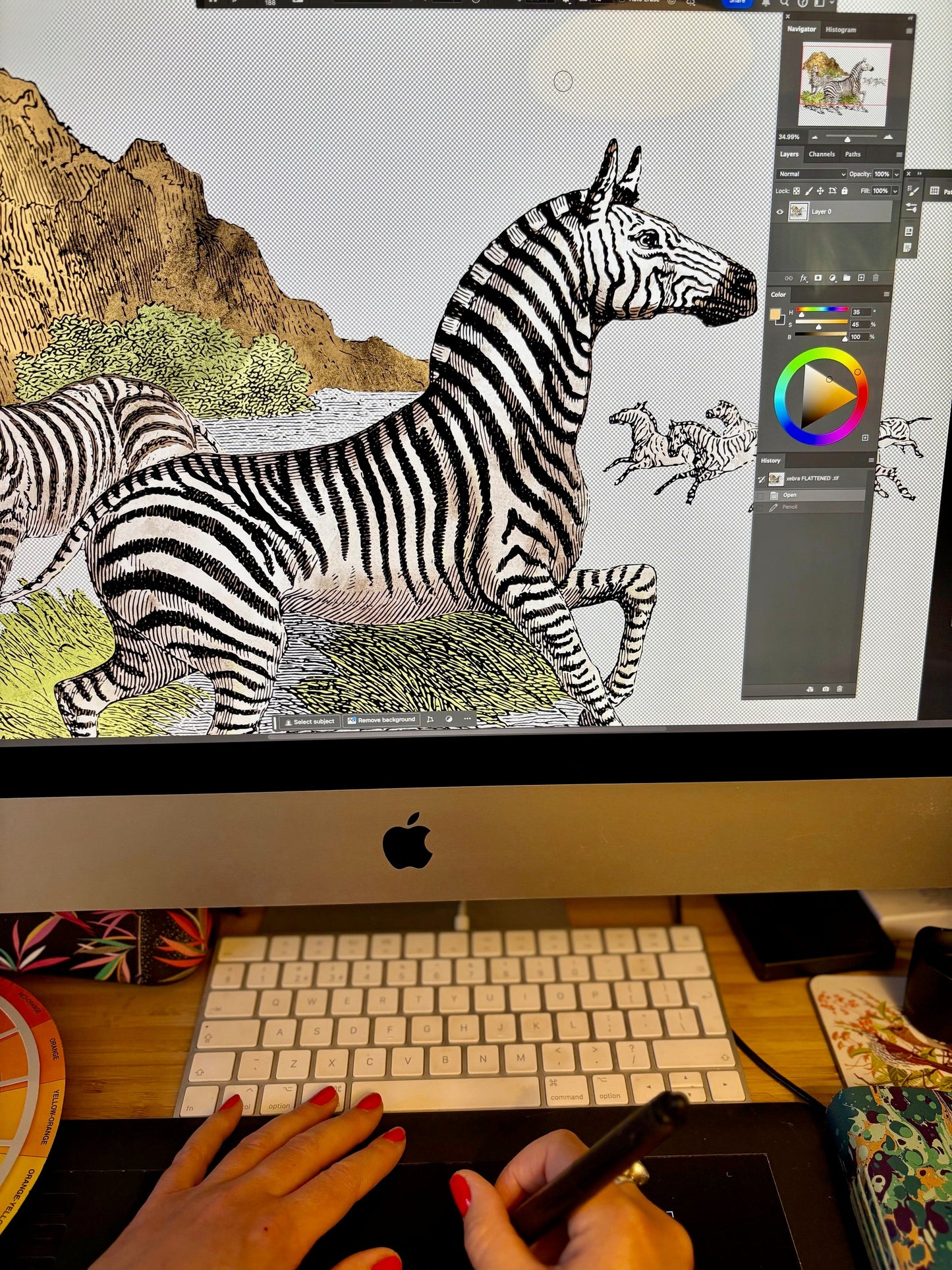Open the Fill slider dropdown arrow
Viewport: 952px width, 1270px height.
pos(895,191)
